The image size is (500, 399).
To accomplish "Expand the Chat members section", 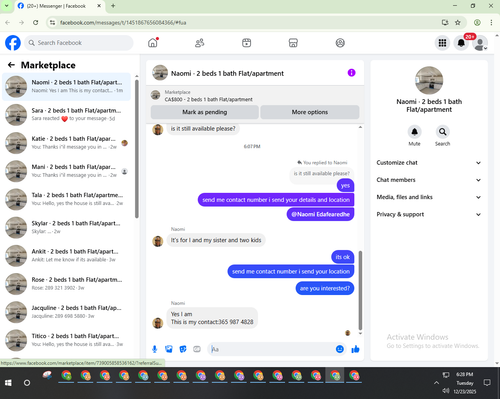I will [429, 180].
